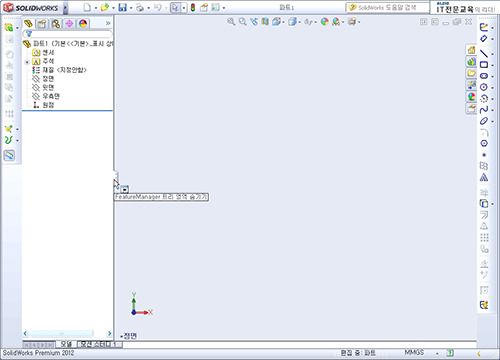Screen dimensions: 500x360
Task: Print using the Print icon
Action: point(140,7)
